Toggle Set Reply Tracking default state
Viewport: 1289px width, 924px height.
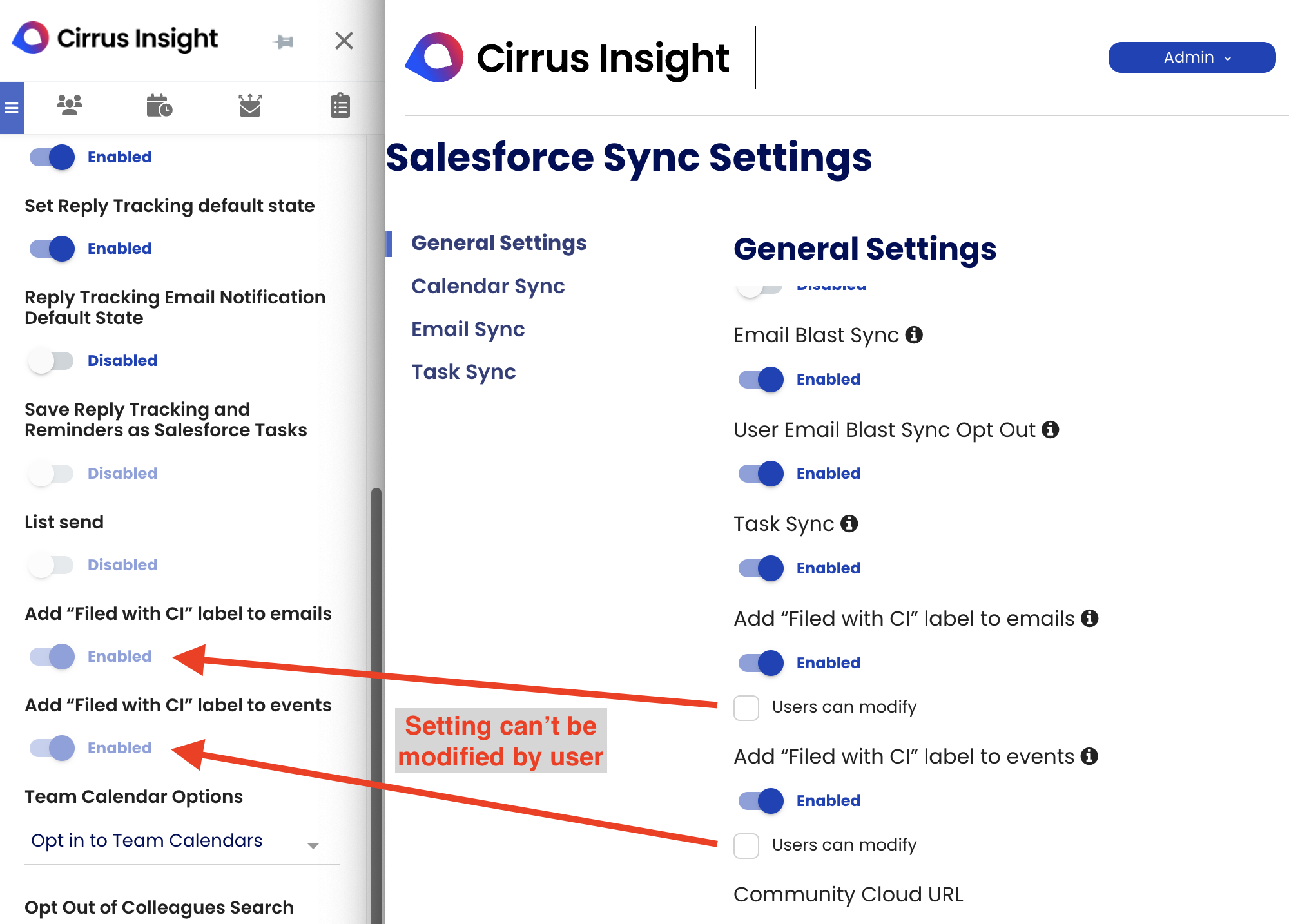(52, 249)
